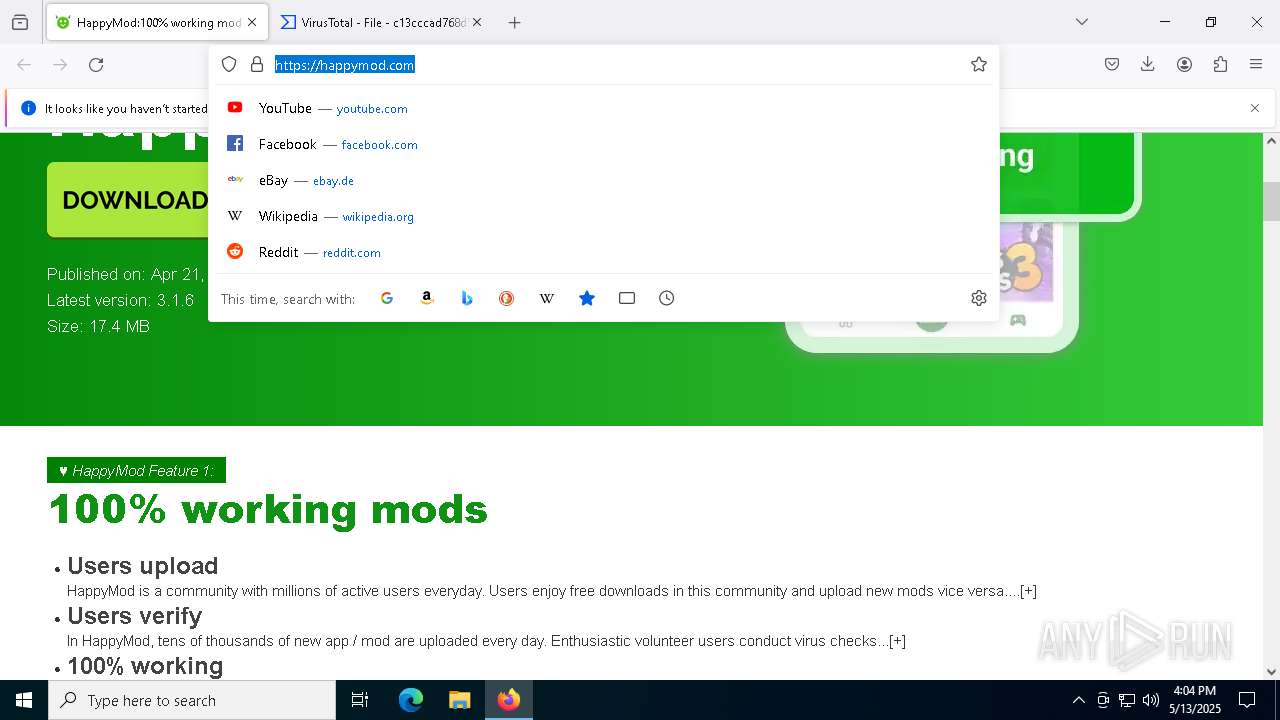Reload the current page
The image size is (1280, 720).
[x=96, y=65]
